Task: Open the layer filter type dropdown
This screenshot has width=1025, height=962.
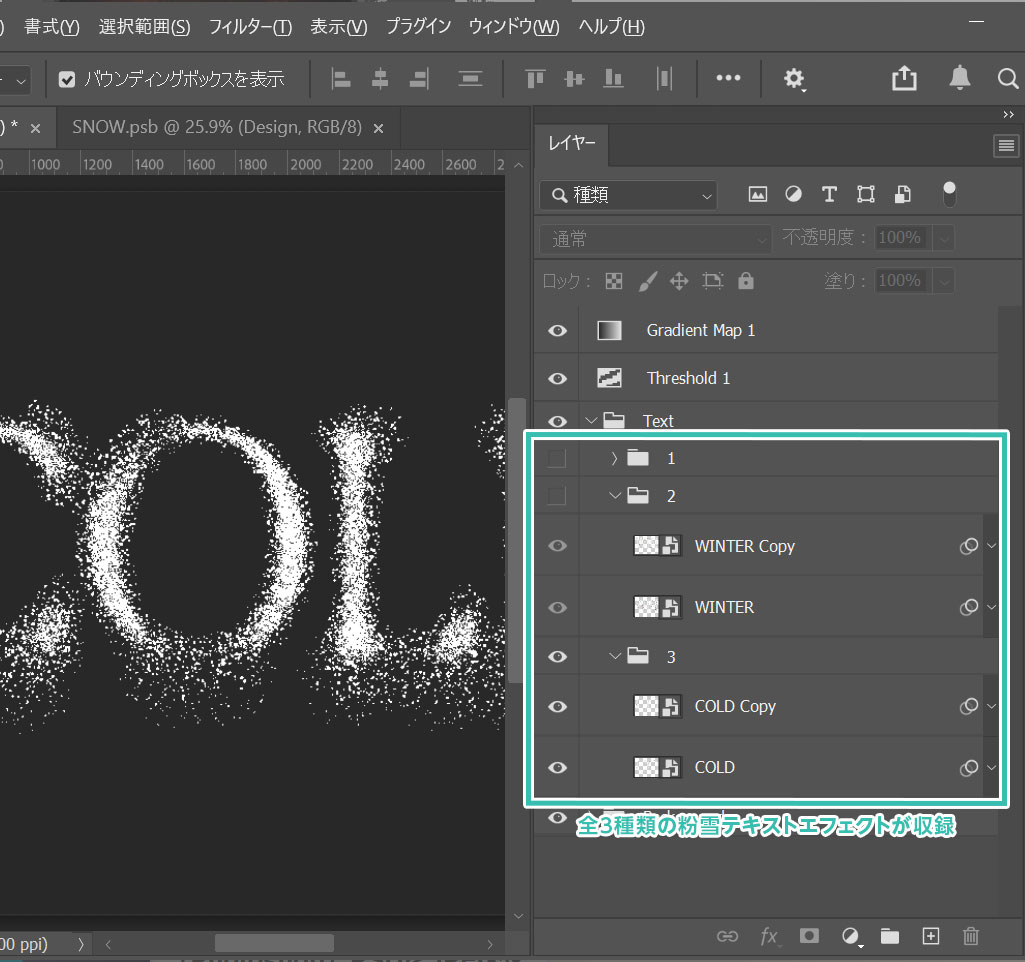Action: tap(628, 195)
